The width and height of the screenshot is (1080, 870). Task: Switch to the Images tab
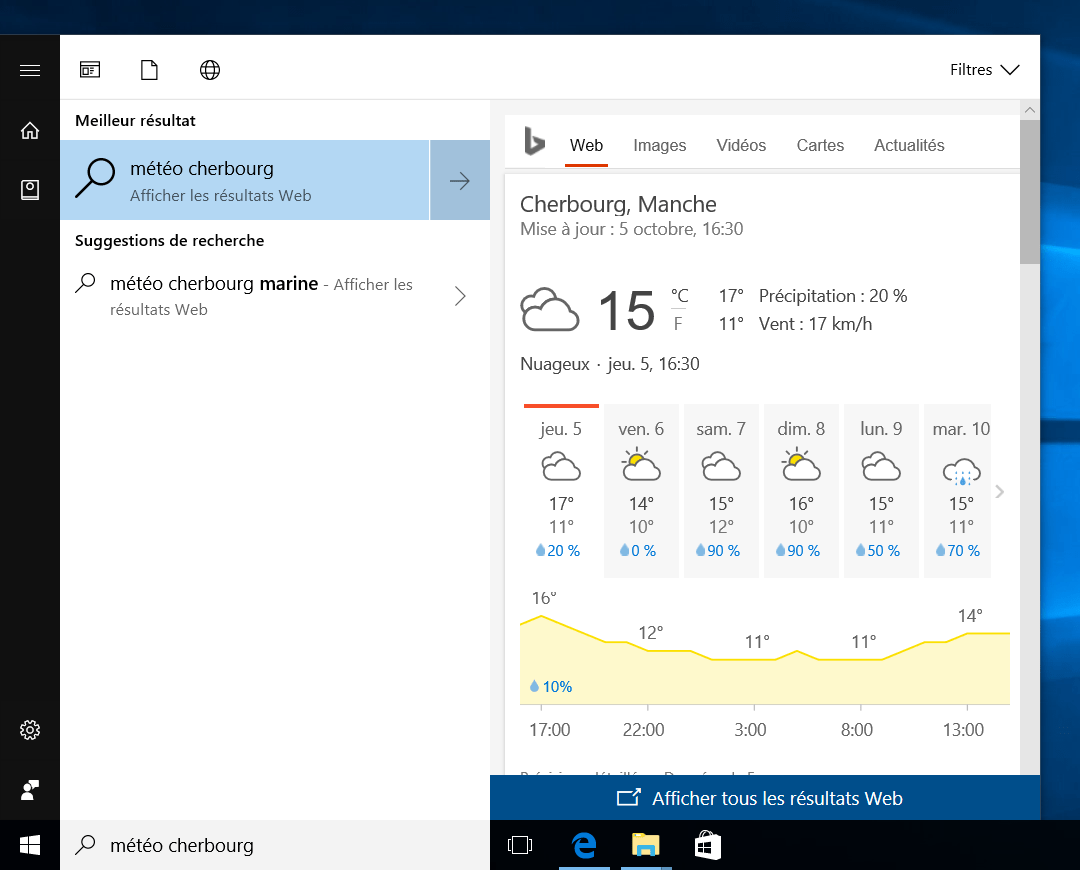pyautogui.click(x=660, y=145)
